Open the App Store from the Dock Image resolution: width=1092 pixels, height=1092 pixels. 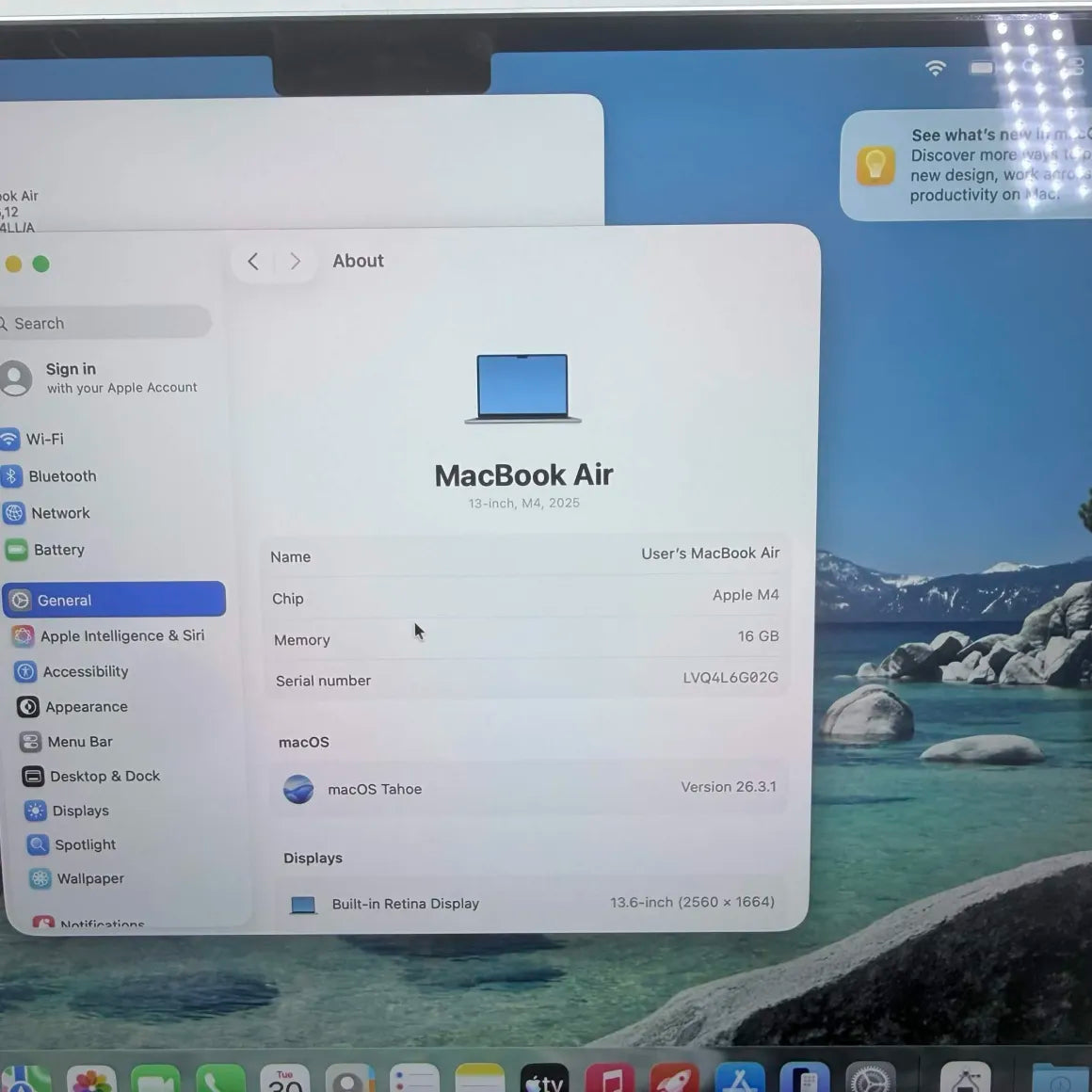(x=739, y=1078)
